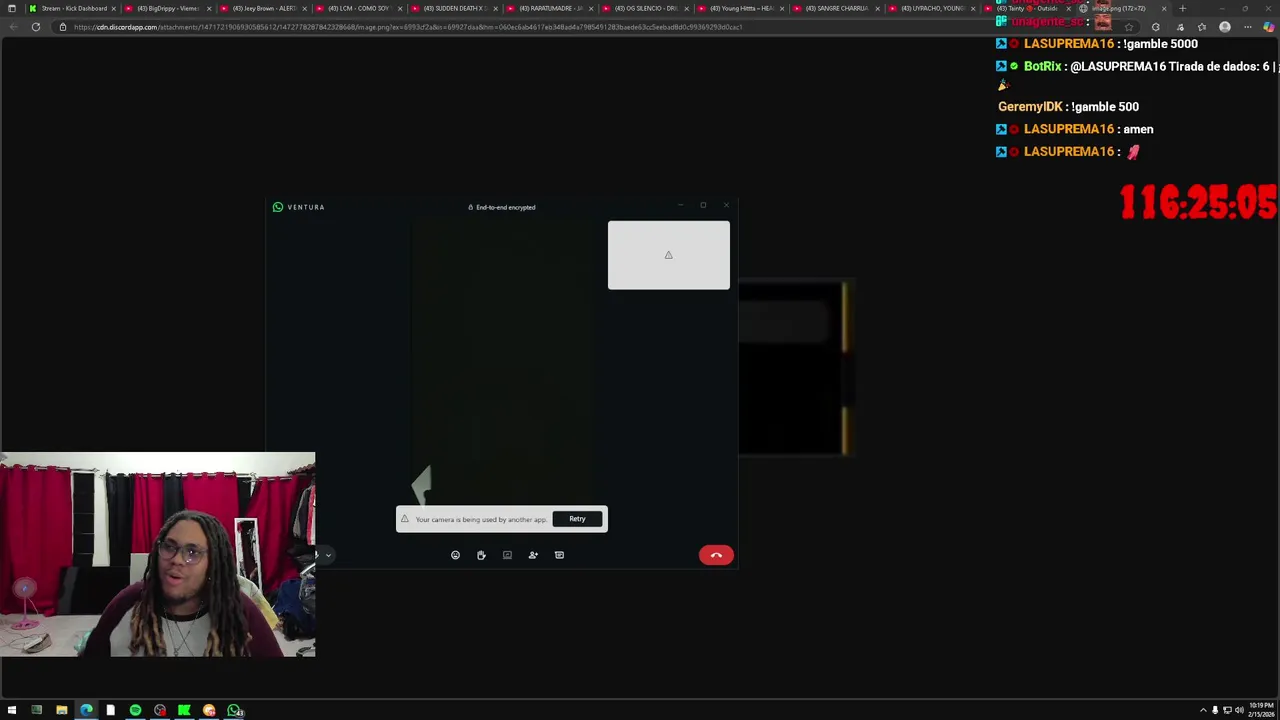Open the volume control in system tray
Image resolution: width=1280 pixels, height=720 pixels.
pyautogui.click(x=1240, y=711)
